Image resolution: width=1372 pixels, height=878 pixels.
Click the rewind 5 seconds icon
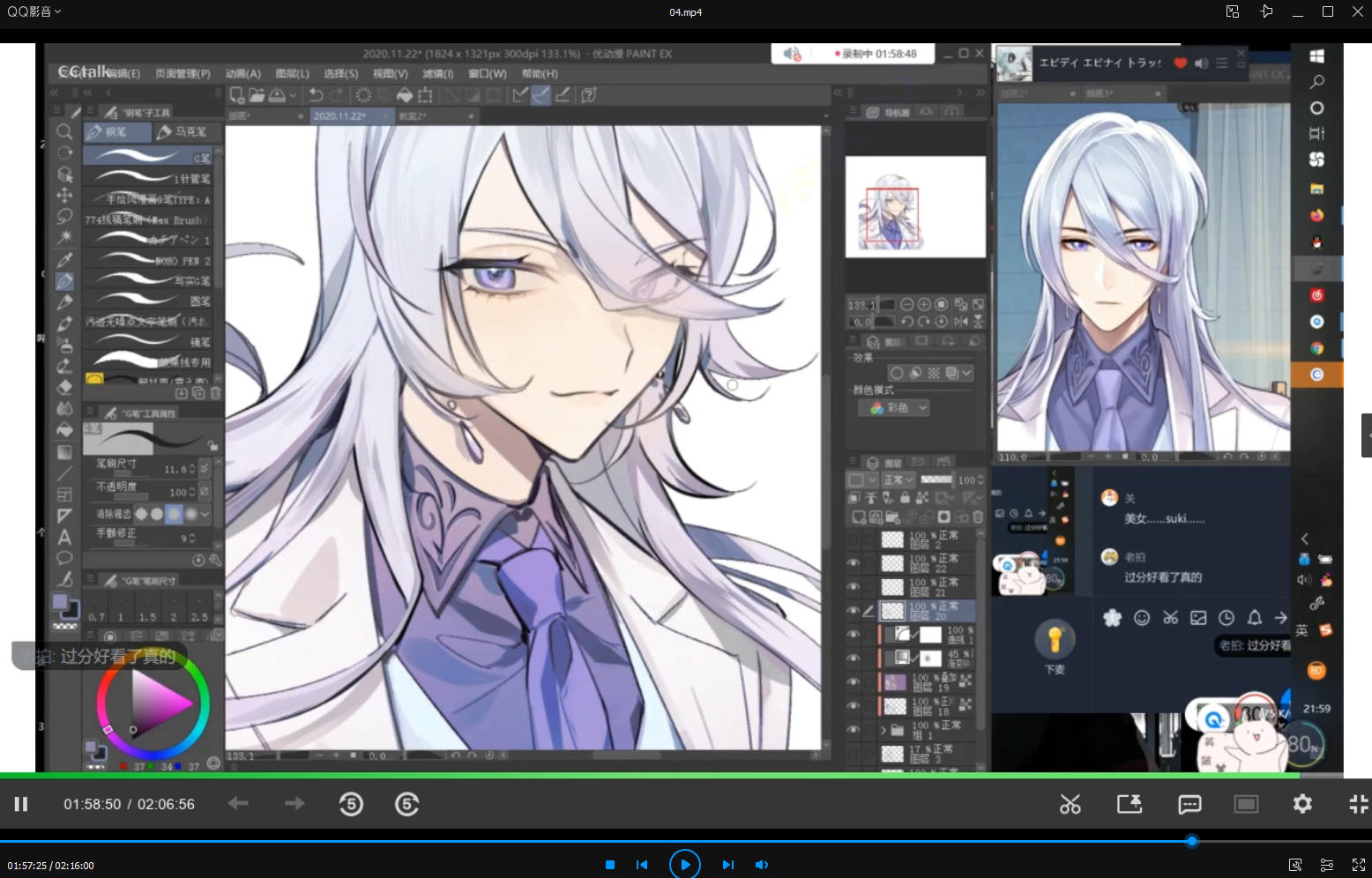pyautogui.click(x=351, y=804)
